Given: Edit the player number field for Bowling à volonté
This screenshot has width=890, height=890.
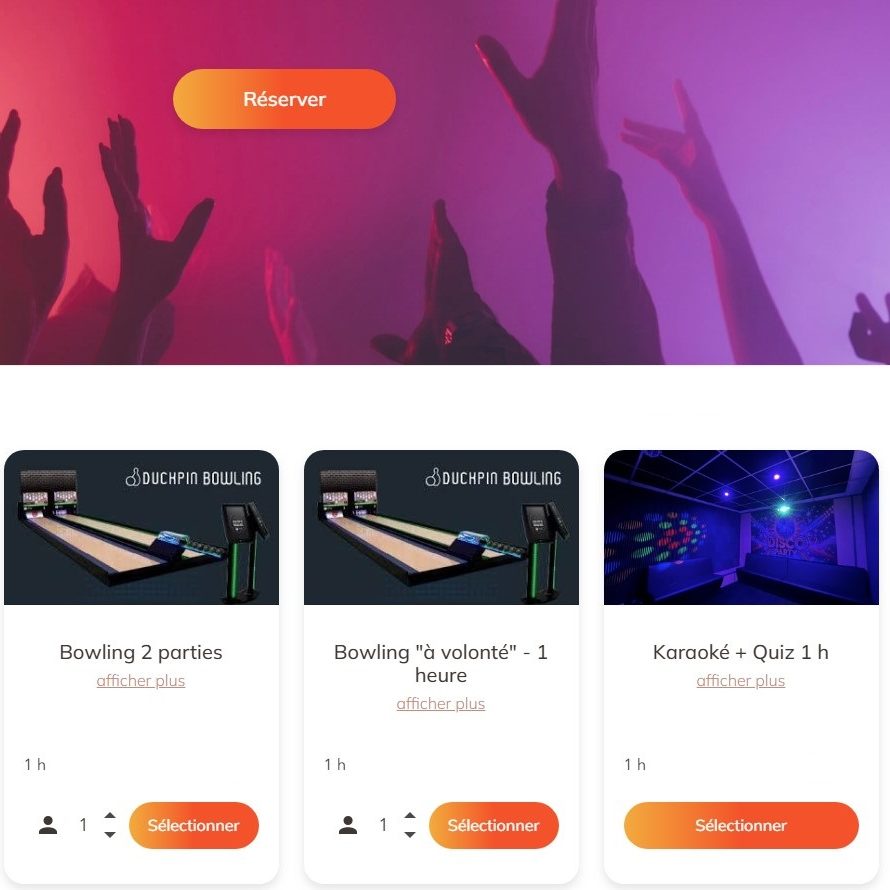Looking at the screenshot, I should pos(383,825).
